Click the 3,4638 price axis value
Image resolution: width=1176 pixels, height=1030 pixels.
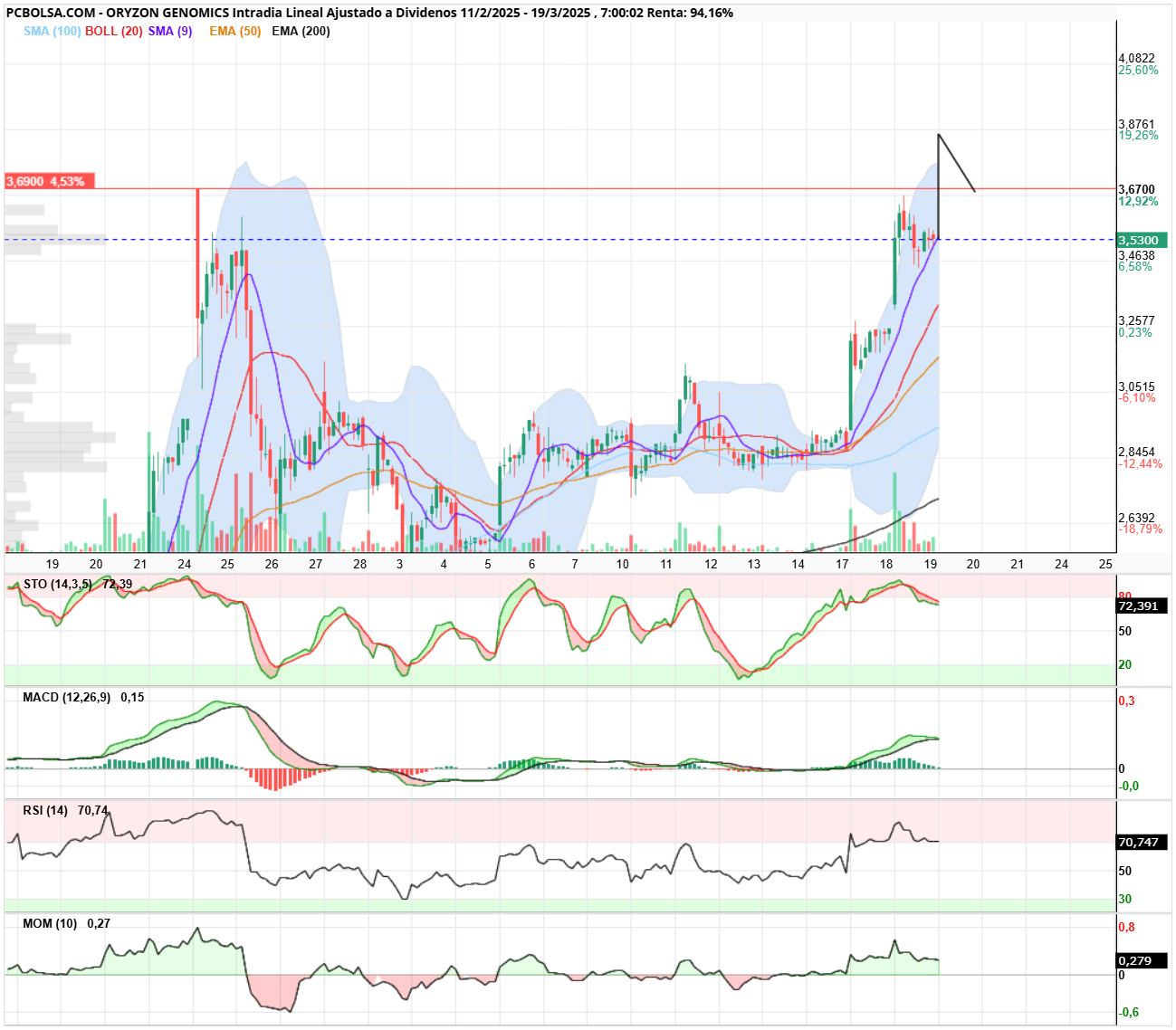click(x=1136, y=255)
